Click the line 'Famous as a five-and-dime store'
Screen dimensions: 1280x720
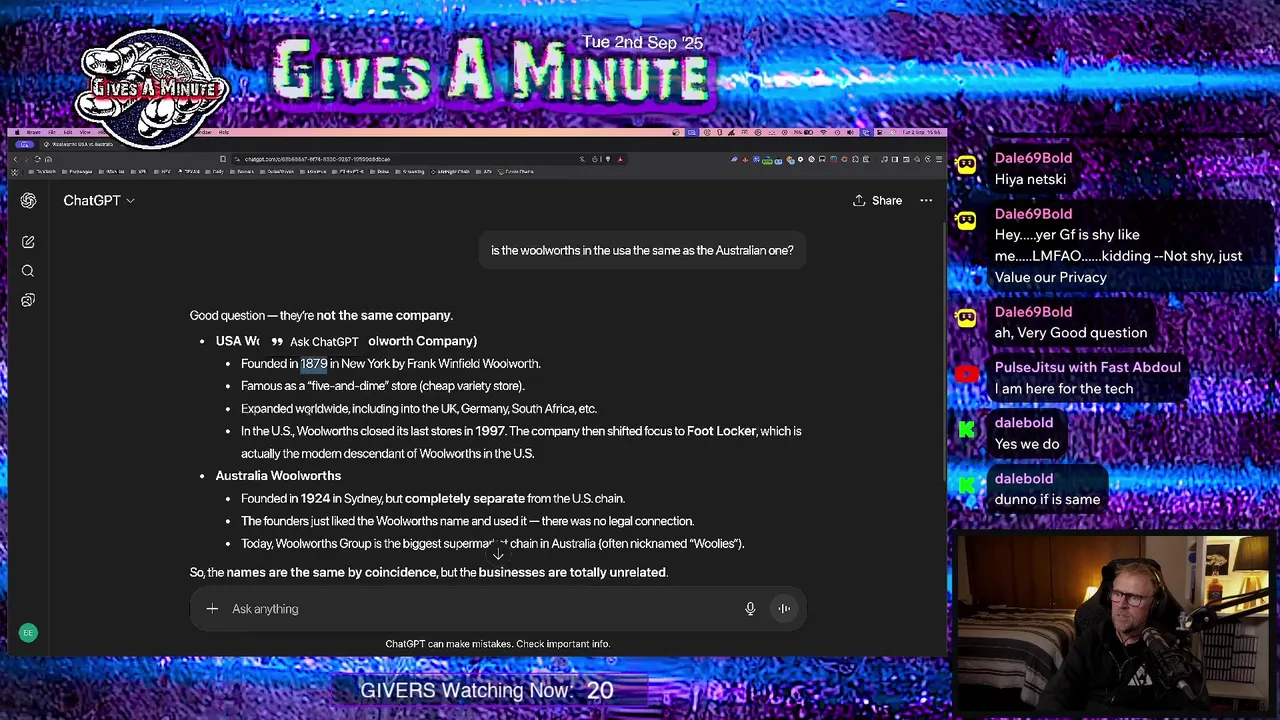pos(382,386)
